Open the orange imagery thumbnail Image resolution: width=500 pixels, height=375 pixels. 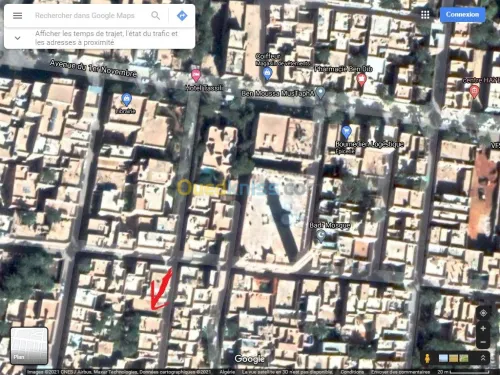[453, 358]
